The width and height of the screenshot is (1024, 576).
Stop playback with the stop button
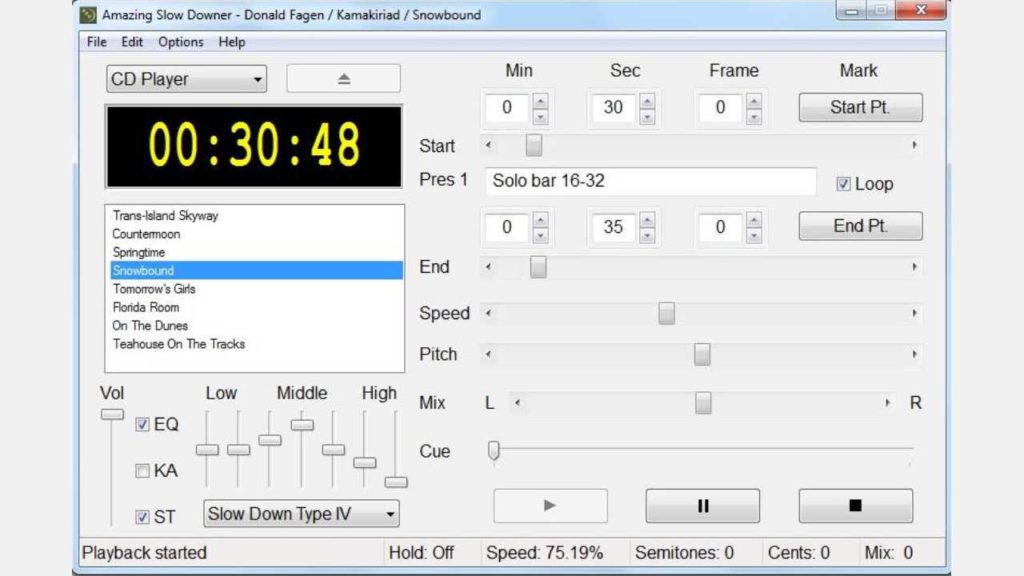coord(856,505)
